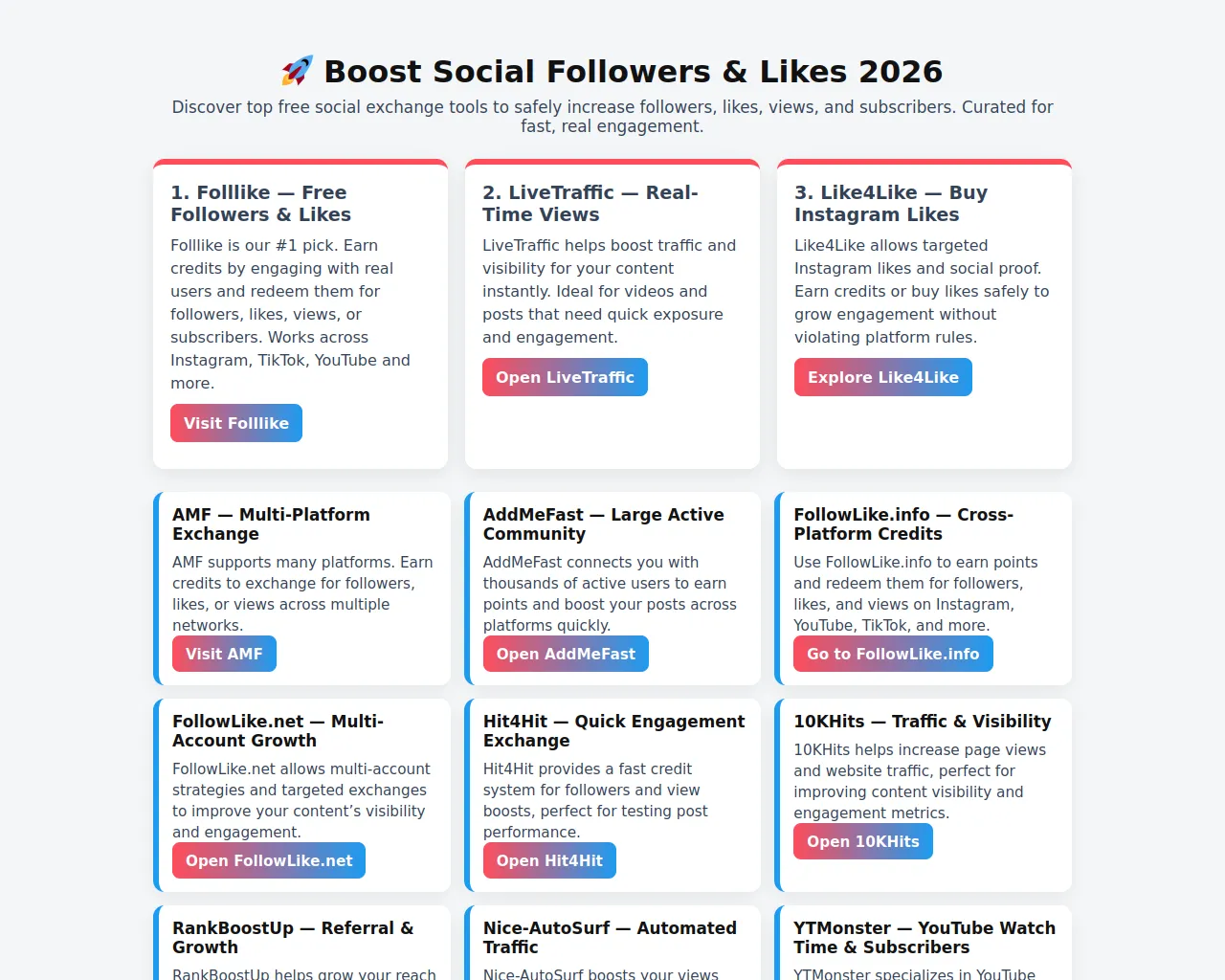This screenshot has width=1225, height=980.
Task: Click the LiveTraffic — Real-Time Views heading
Action: coord(590,204)
